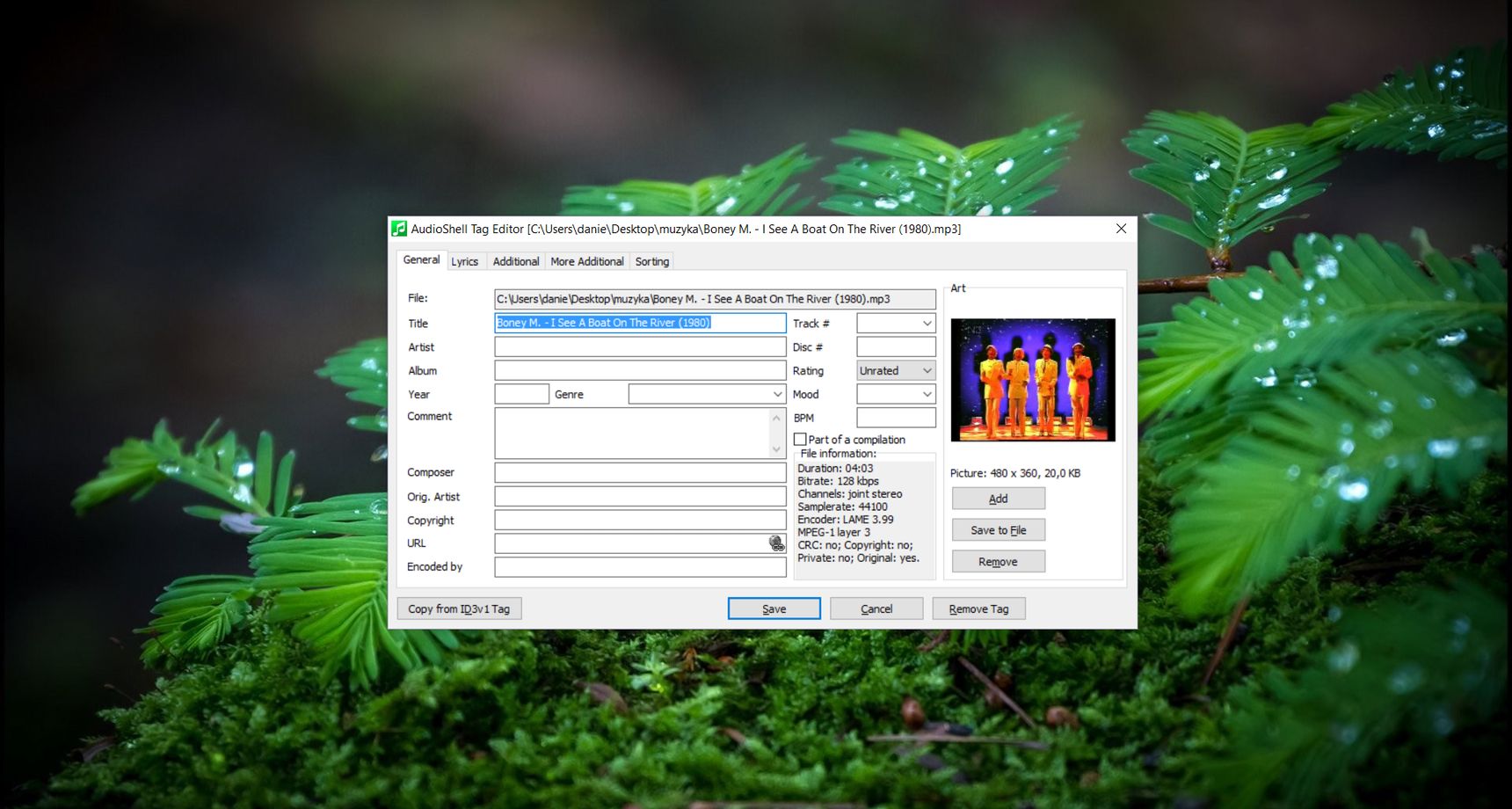Click the Cancel button

coord(876,609)
